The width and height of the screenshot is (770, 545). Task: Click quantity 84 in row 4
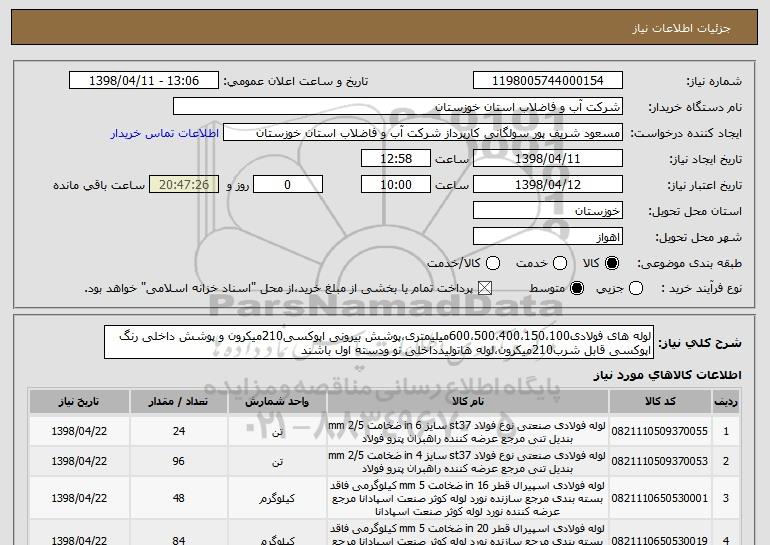(179, 540)
